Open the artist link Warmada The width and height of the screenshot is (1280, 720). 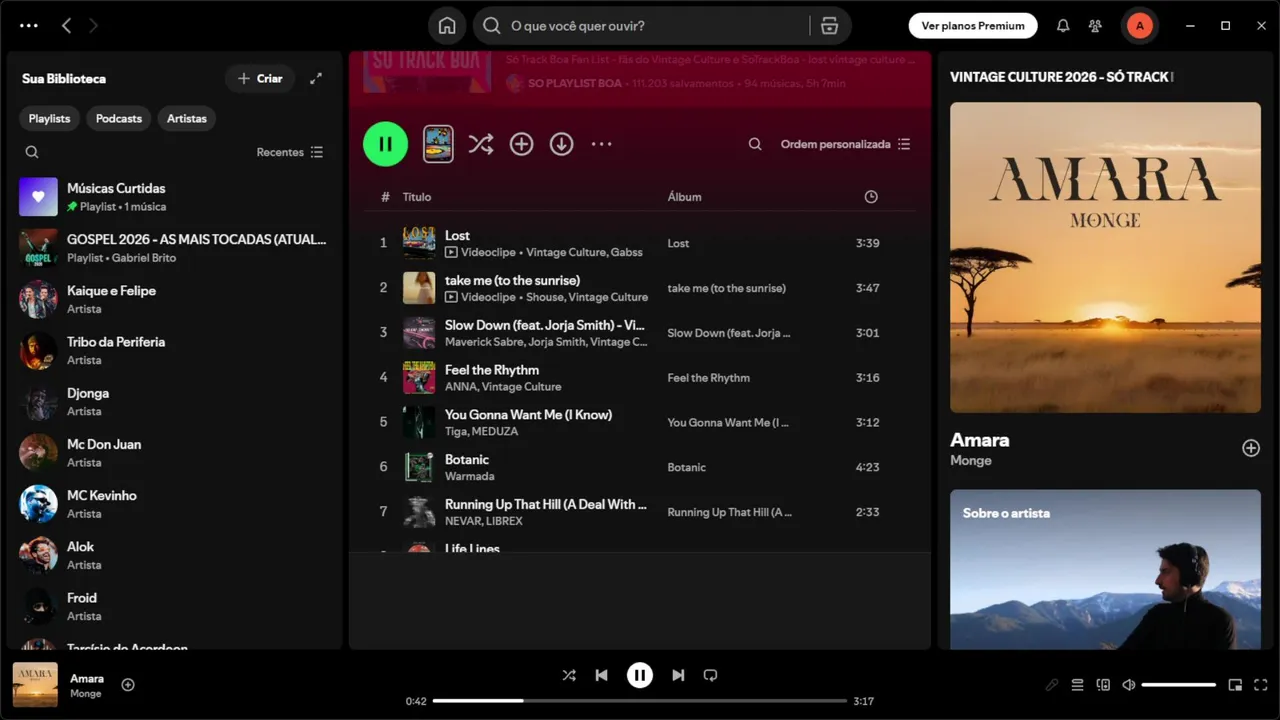click(470, 476)
